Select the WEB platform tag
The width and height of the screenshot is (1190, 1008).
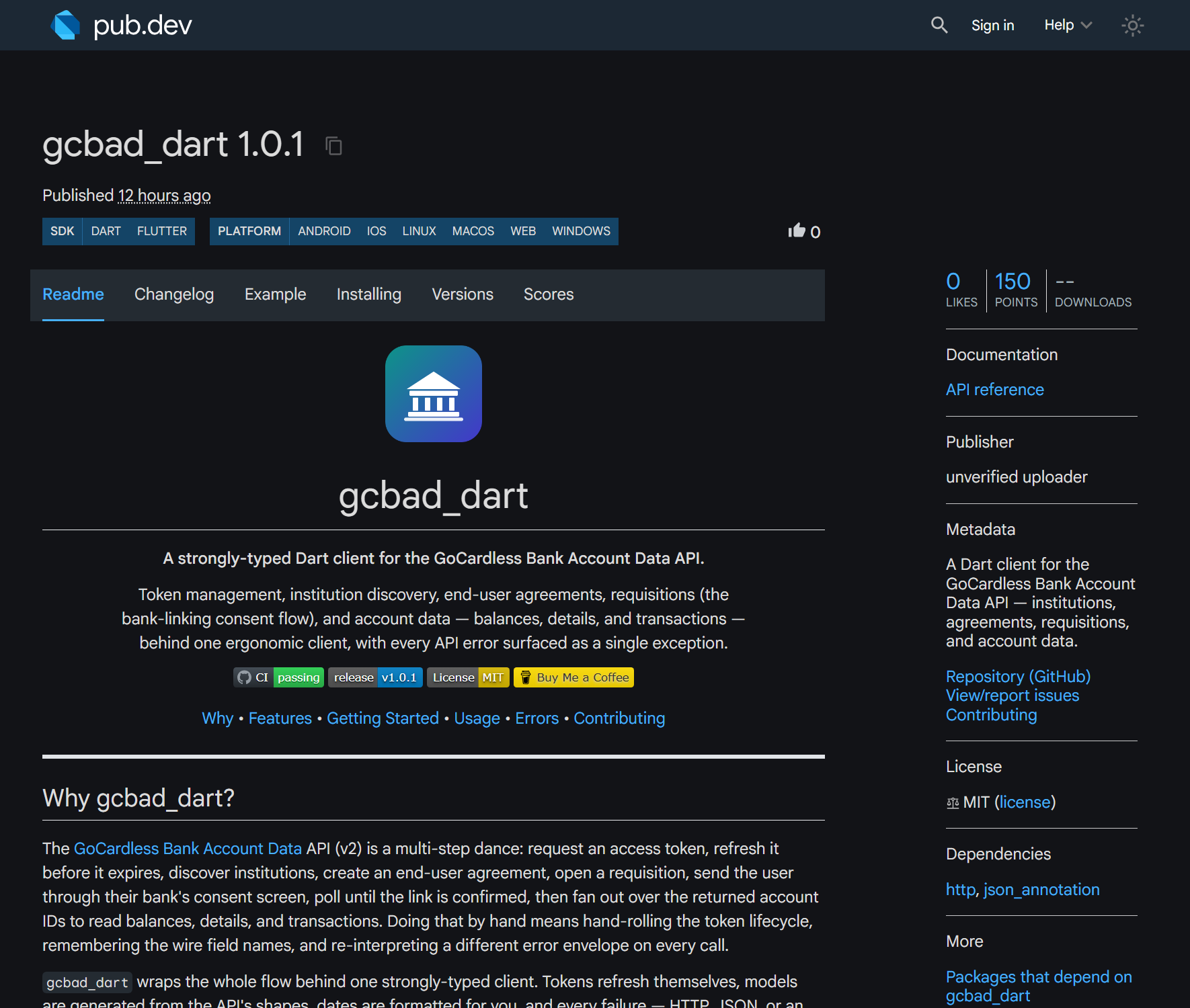[x=523, y=231]
